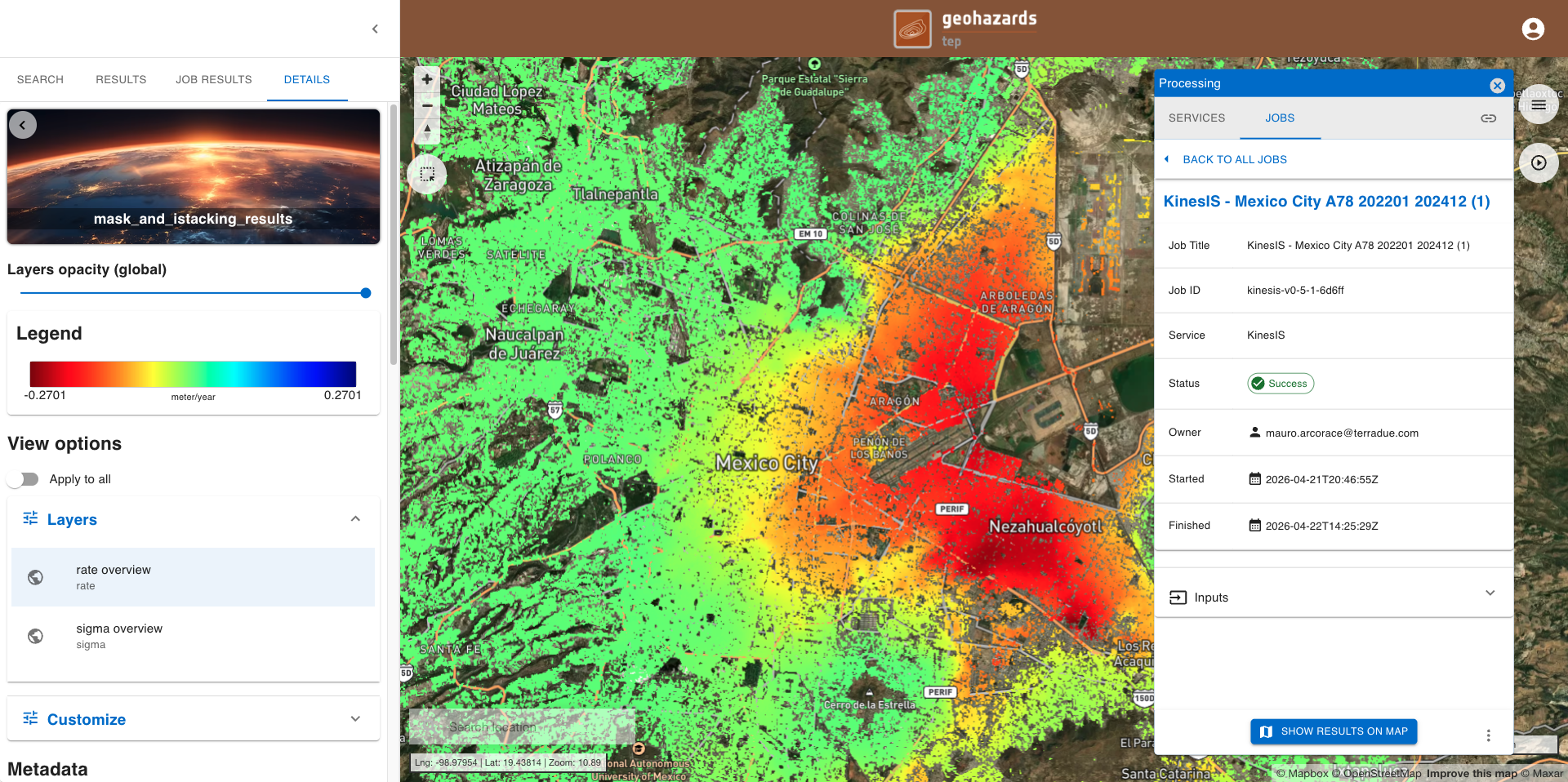Viewport: 1568px width, 782px height.
Task: Toggle Apply to all switch
Action: coord(23,479)
